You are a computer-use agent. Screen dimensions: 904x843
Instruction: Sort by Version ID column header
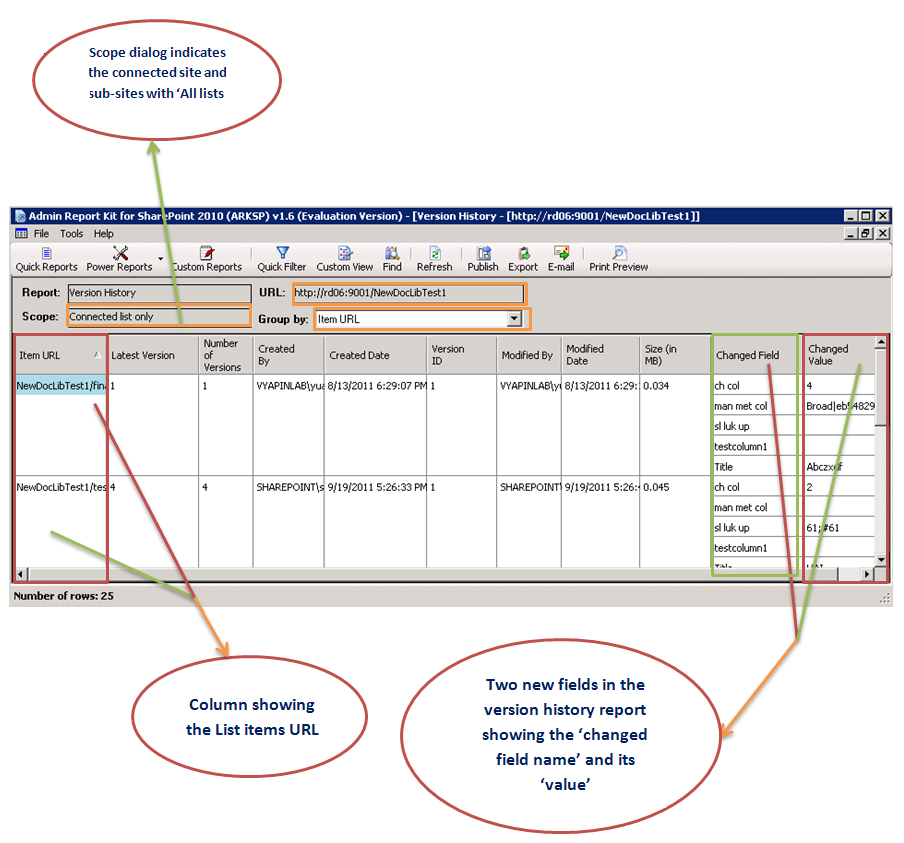click(x=462, y=355)
